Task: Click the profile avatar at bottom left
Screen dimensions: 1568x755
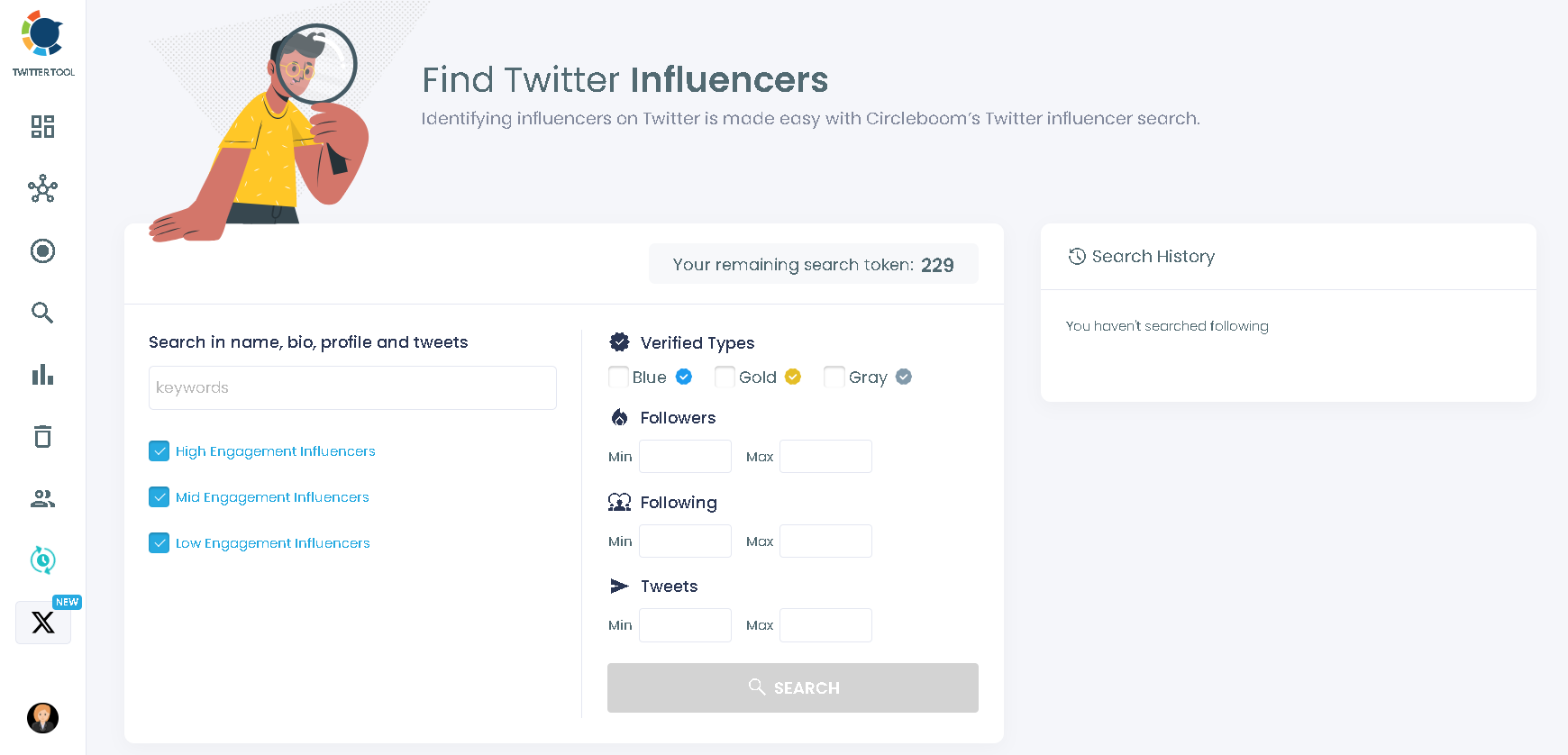Action: pos(42,718)
